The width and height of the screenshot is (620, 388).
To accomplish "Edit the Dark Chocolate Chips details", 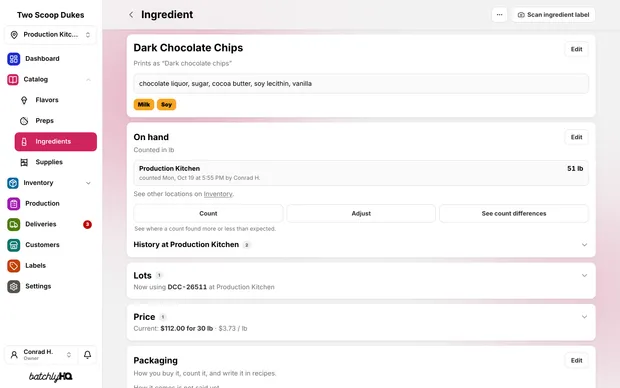I will tap(576, 49).
